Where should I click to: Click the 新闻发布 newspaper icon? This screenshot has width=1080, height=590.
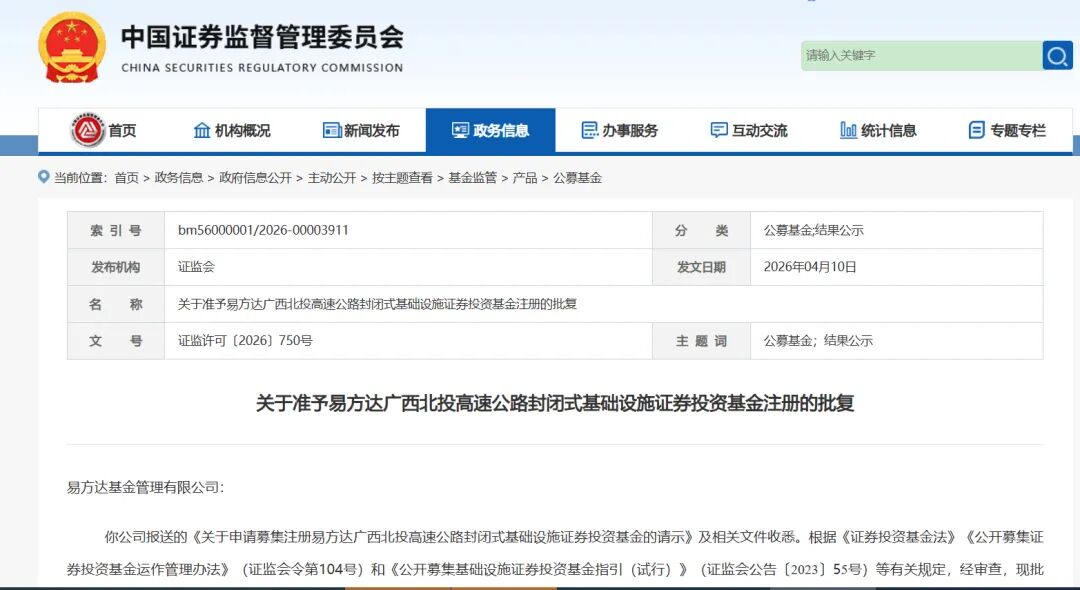tap(332, 130)
